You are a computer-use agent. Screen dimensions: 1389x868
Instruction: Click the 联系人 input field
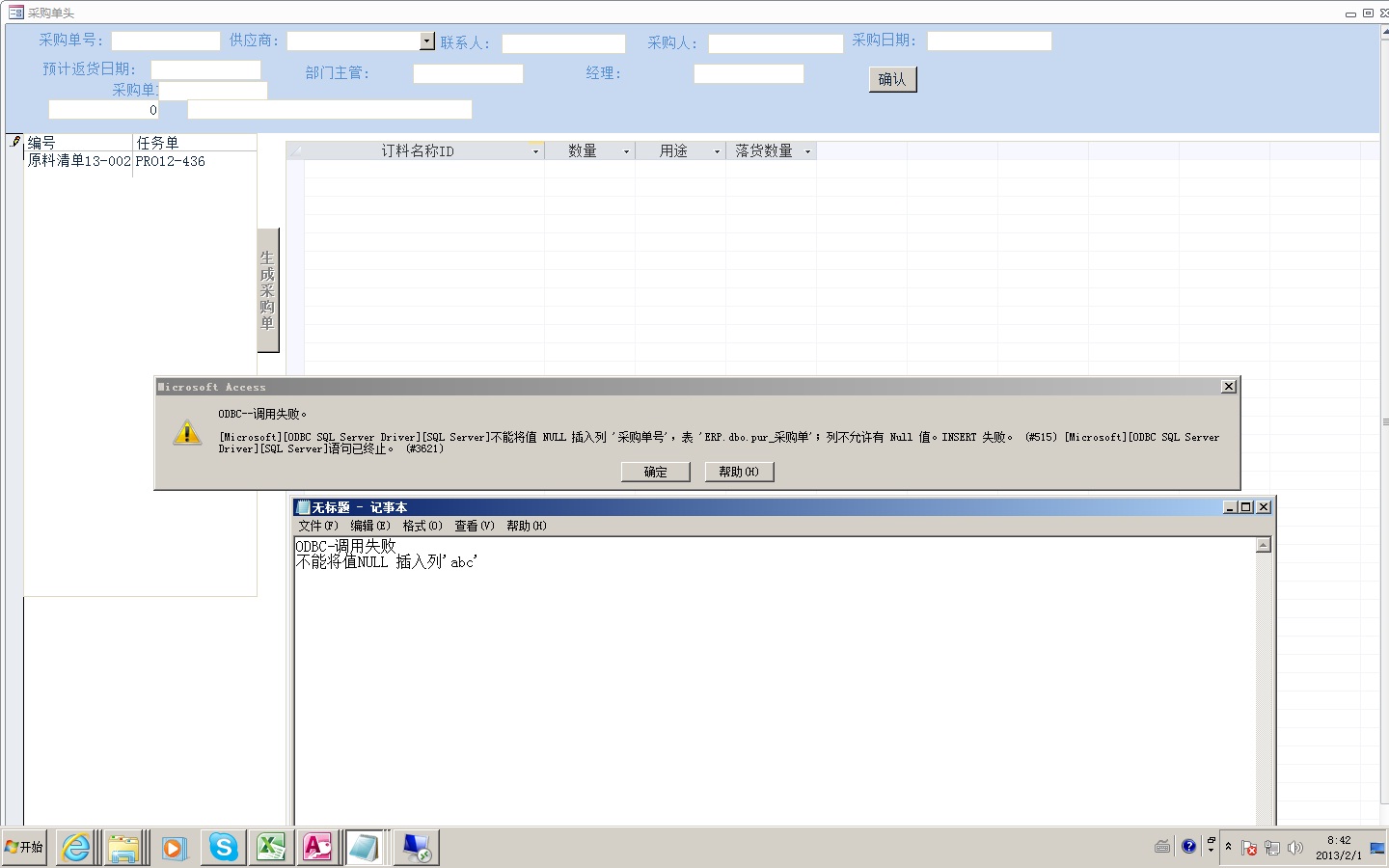pyautogui.click(x=563, y=43)
